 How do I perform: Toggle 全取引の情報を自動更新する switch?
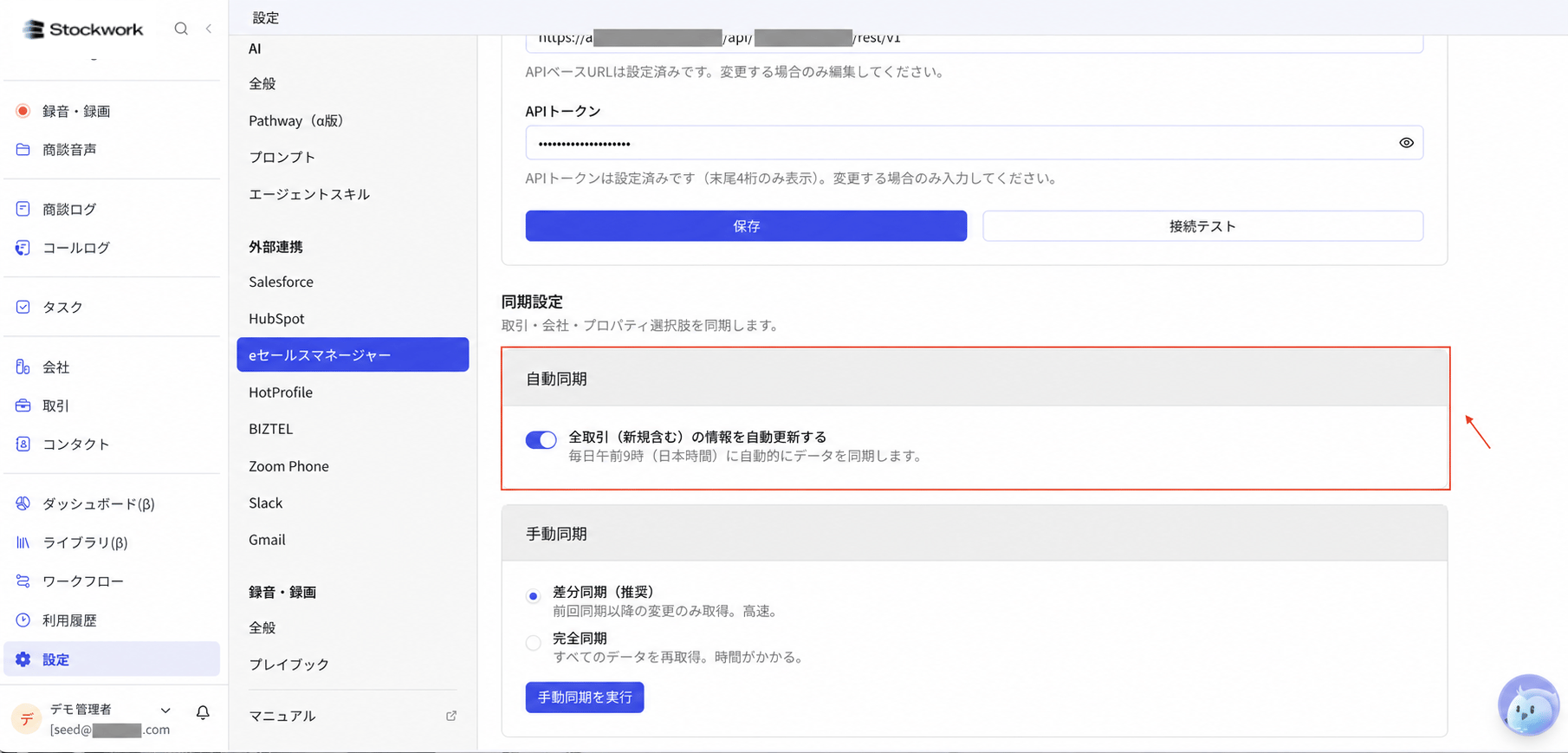pyautogui.click(x=541, y=440)
